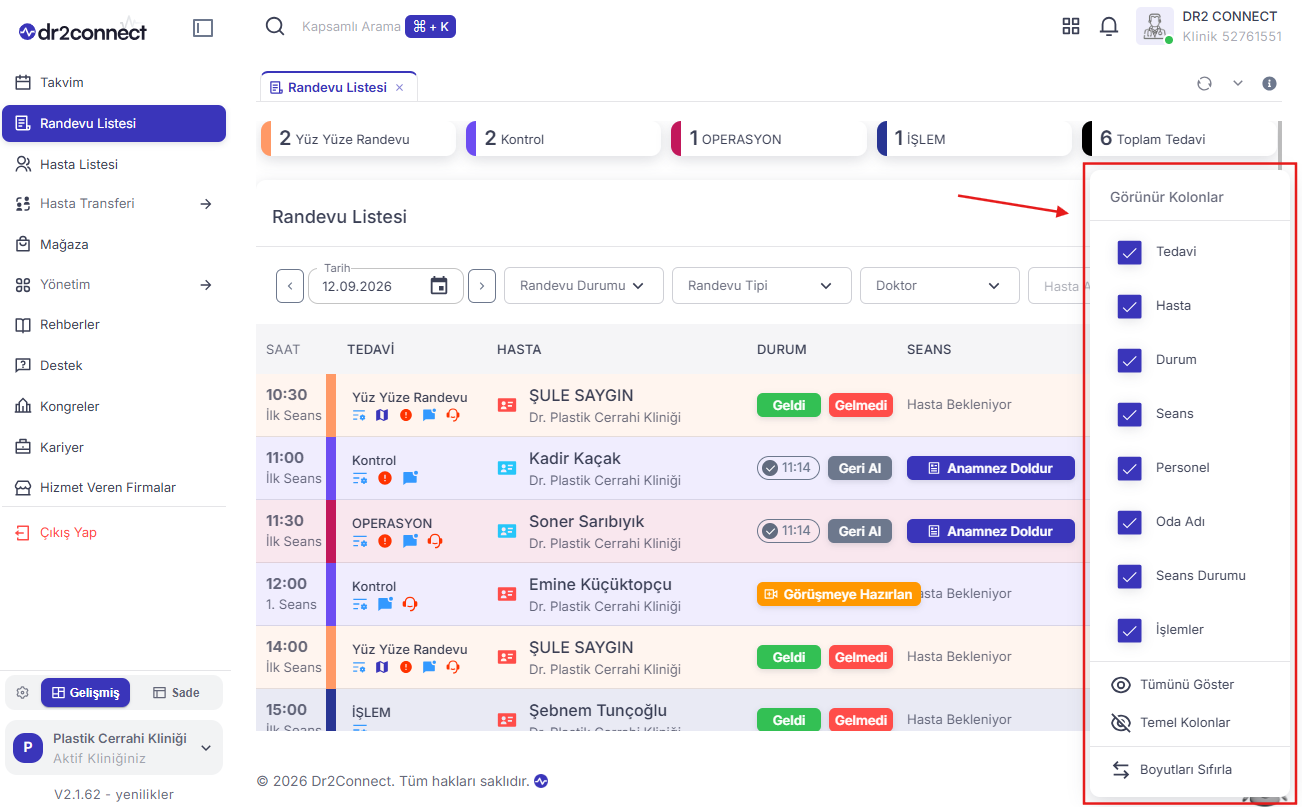Switch to Sade view mode

coord(176,692)
